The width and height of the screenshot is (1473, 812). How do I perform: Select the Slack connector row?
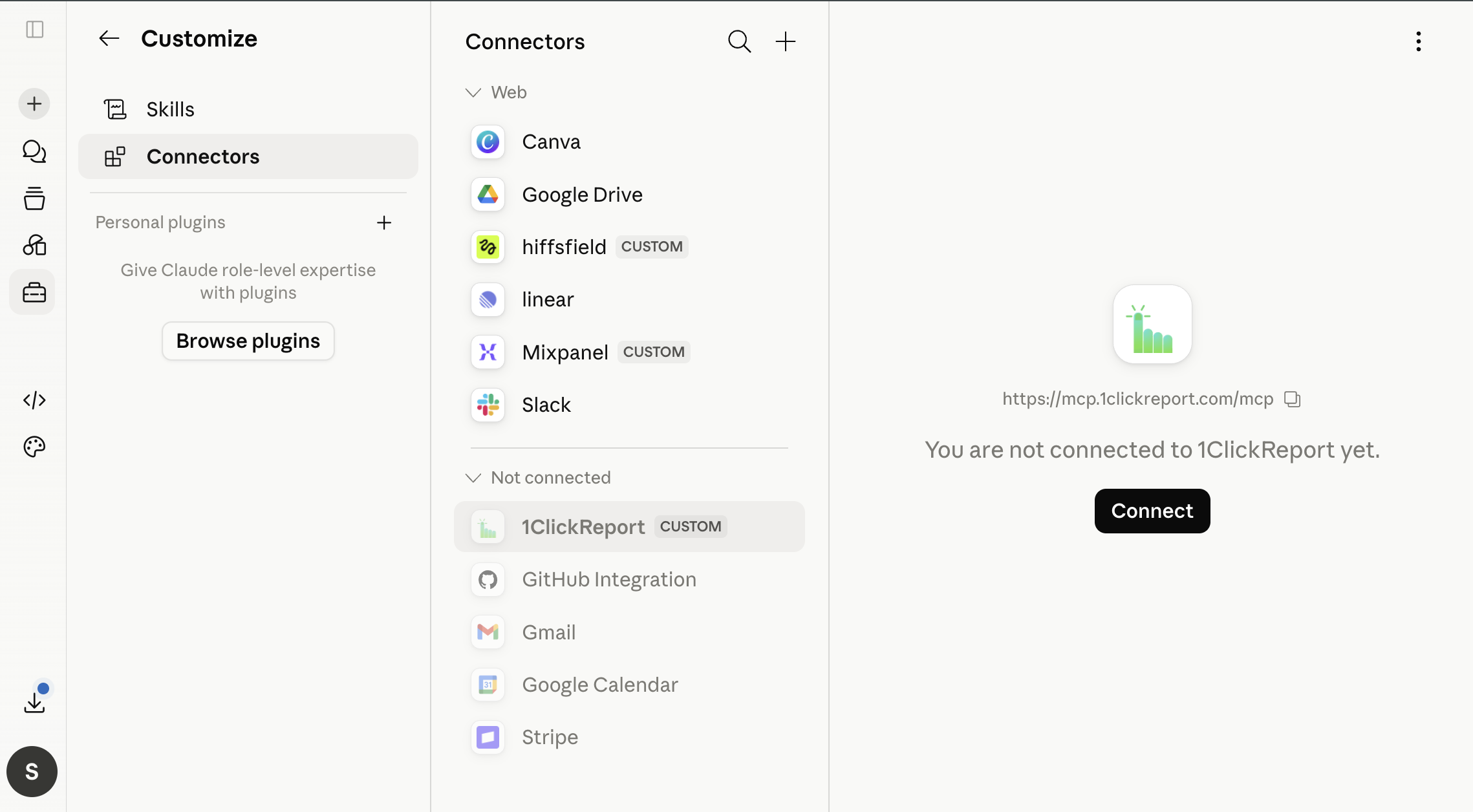coord(629,405)
